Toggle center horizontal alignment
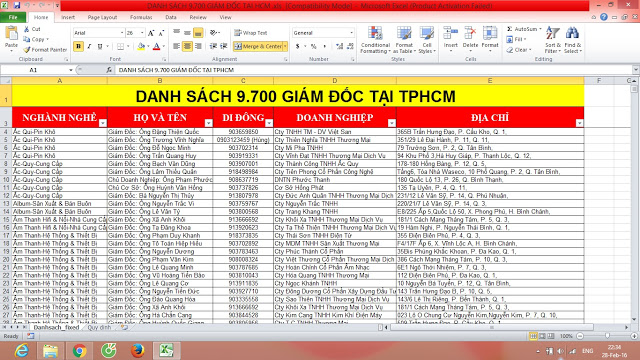This screenshot has height=360, width=640. pyautogui.click(x=187, y=47)
